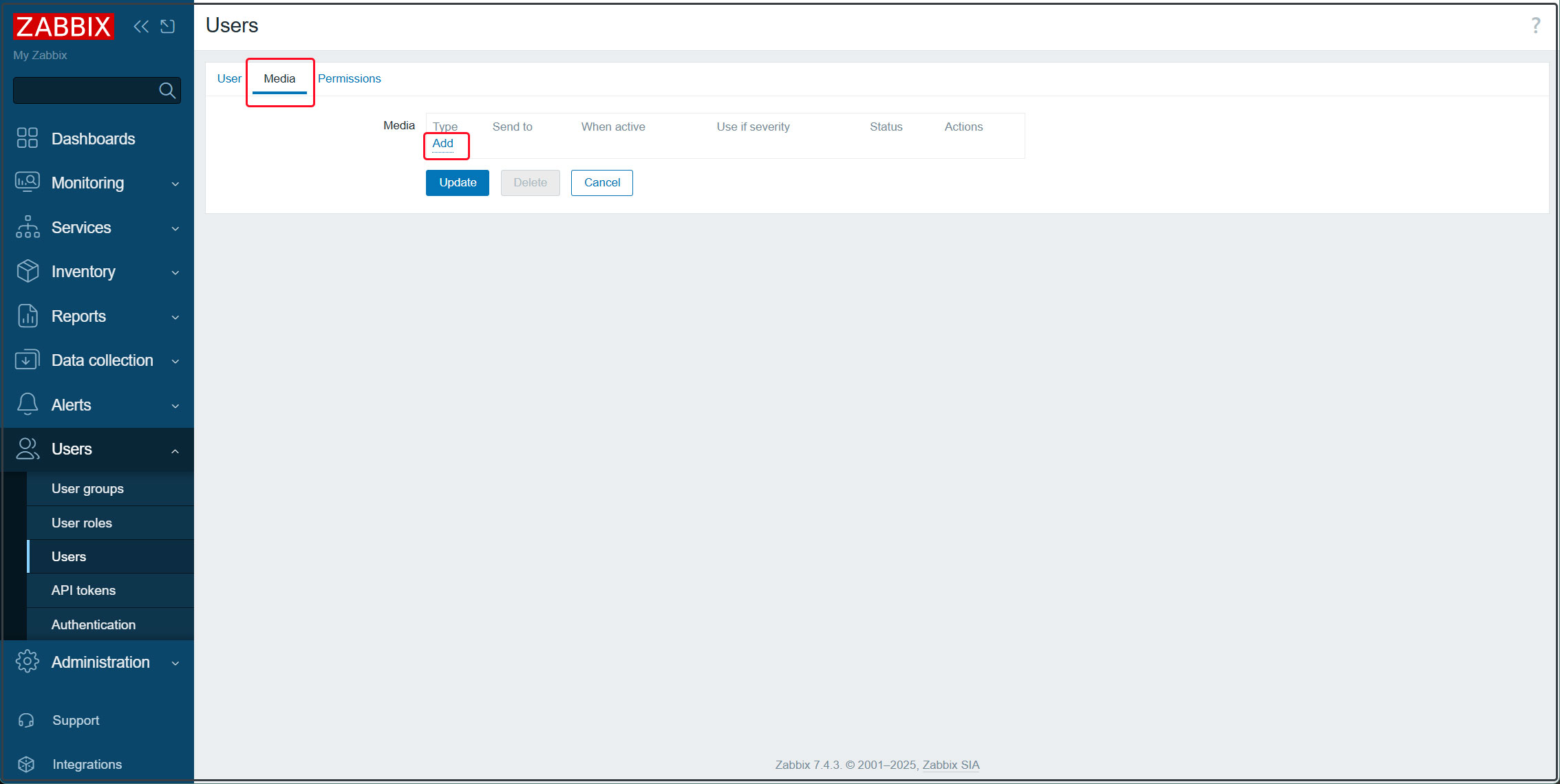Click the sidebar hide/kiosk icon
Image resolution: width=1560 pixels, height=784 pixels.
(x=168, y=27)
